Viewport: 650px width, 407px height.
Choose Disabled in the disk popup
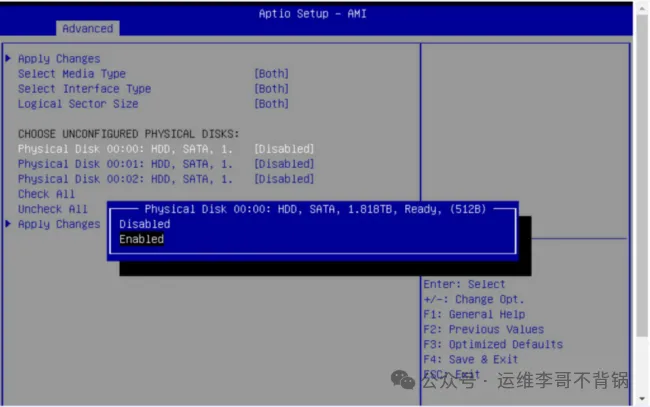coord(145,225)
